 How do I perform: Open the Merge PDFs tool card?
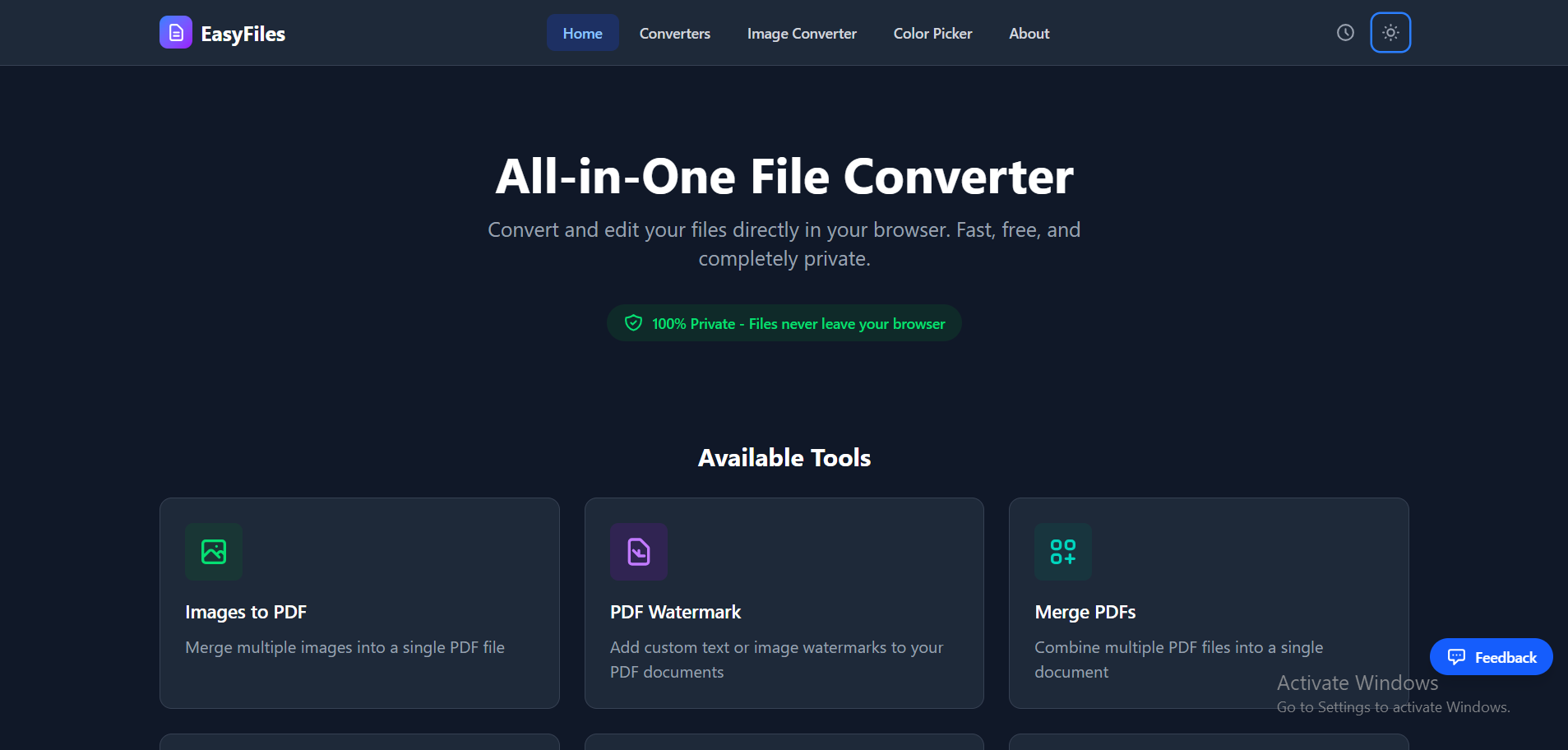pos(1208,603)
